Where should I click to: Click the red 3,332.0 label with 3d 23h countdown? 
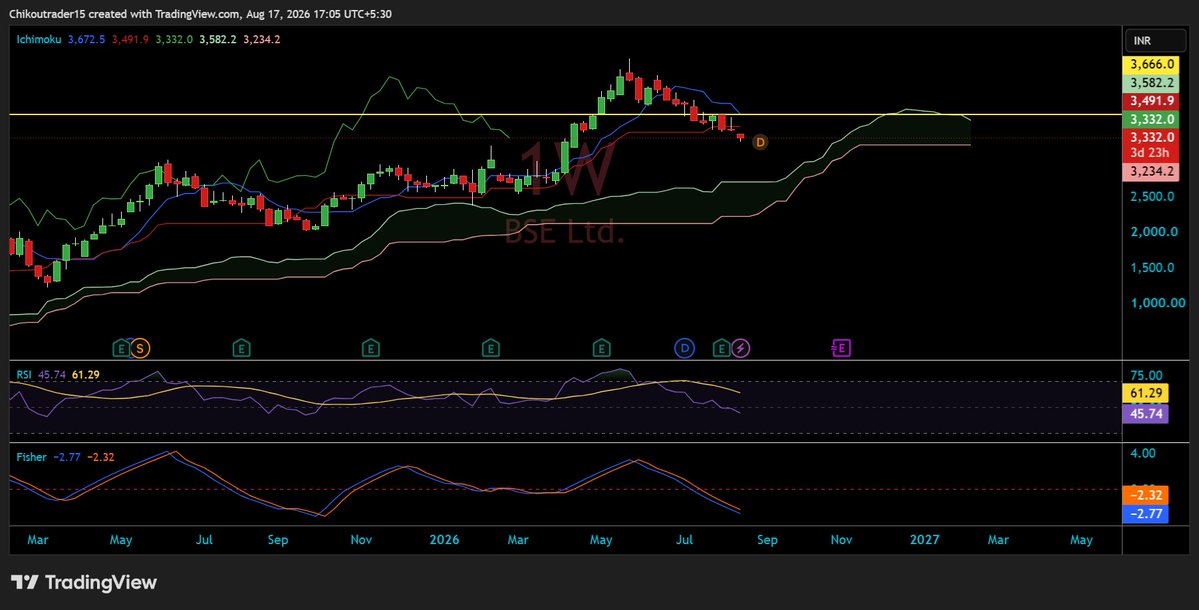click(x=1152, y=144)
